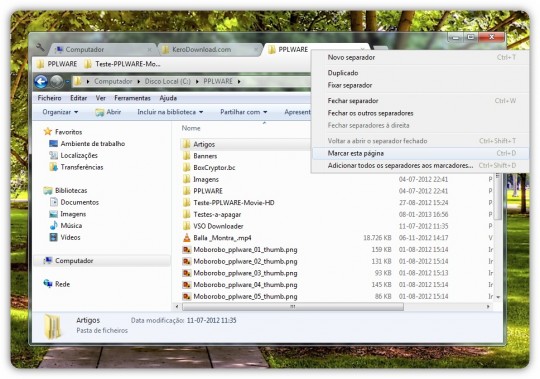Open the Ferramentas menu
Viewport: 540px width, 379px height.
point(133,98)
